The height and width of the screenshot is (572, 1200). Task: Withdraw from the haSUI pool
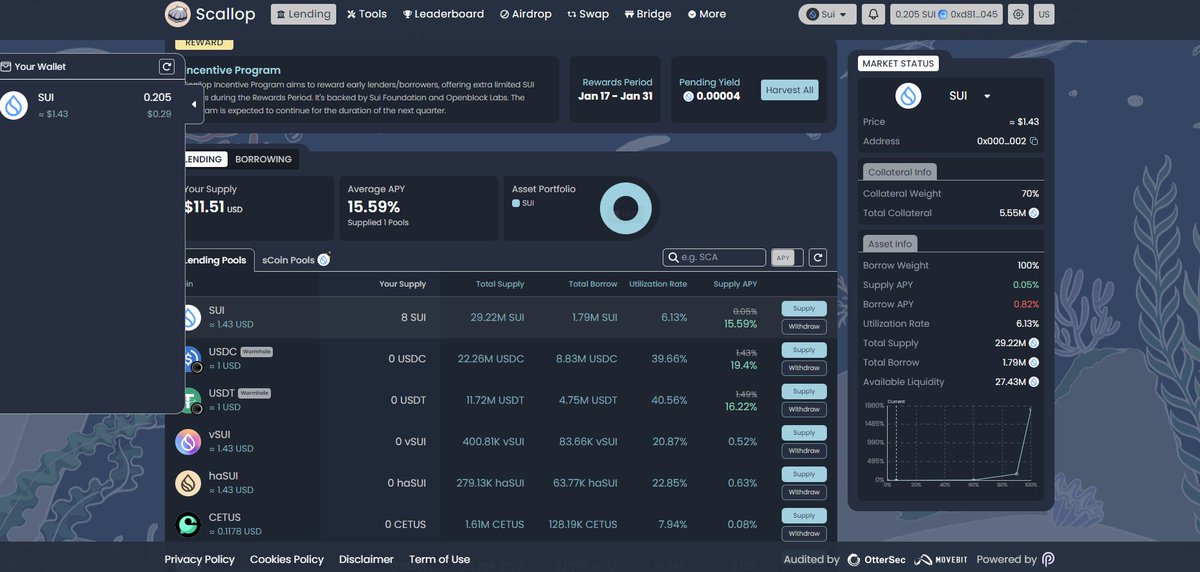coord(804,492)
